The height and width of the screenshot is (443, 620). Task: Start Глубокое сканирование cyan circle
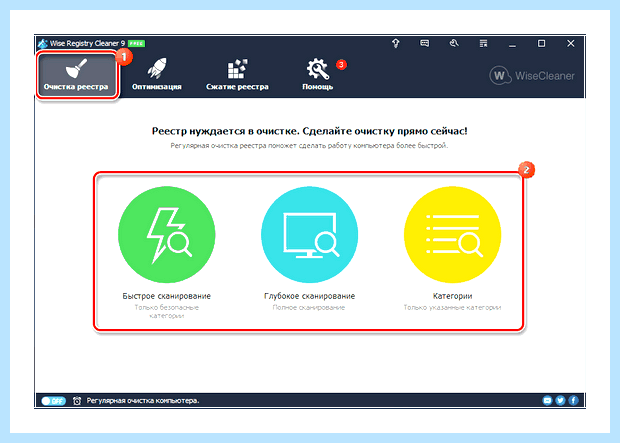click(x=310, y=235)
